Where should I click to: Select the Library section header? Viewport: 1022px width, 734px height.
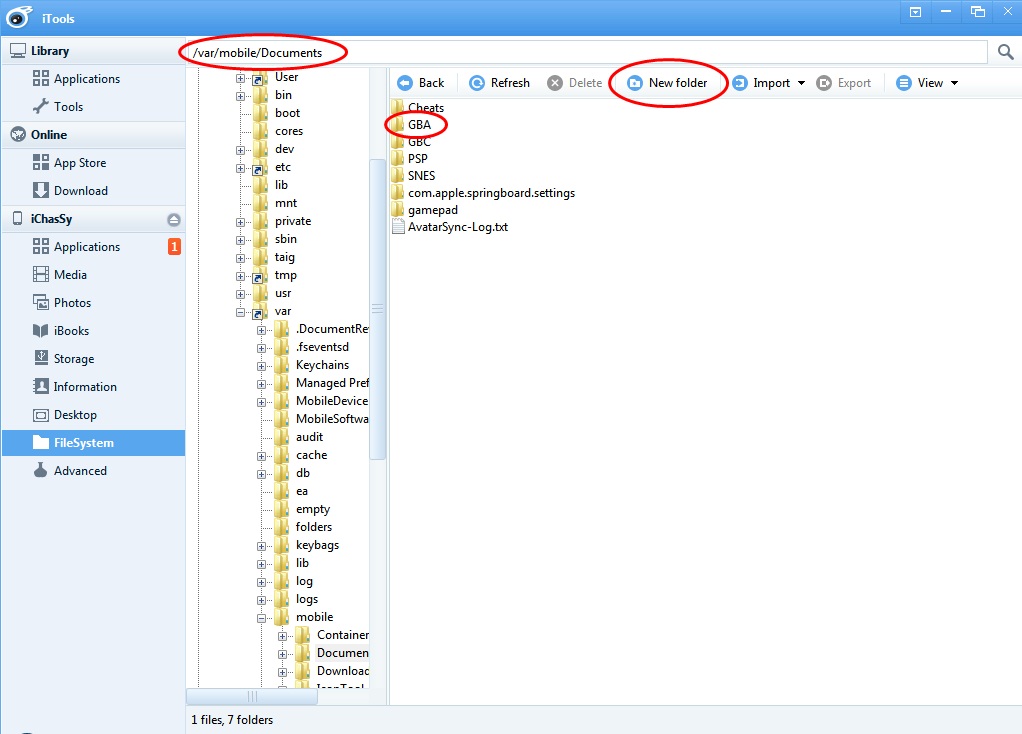coord(93,51)
